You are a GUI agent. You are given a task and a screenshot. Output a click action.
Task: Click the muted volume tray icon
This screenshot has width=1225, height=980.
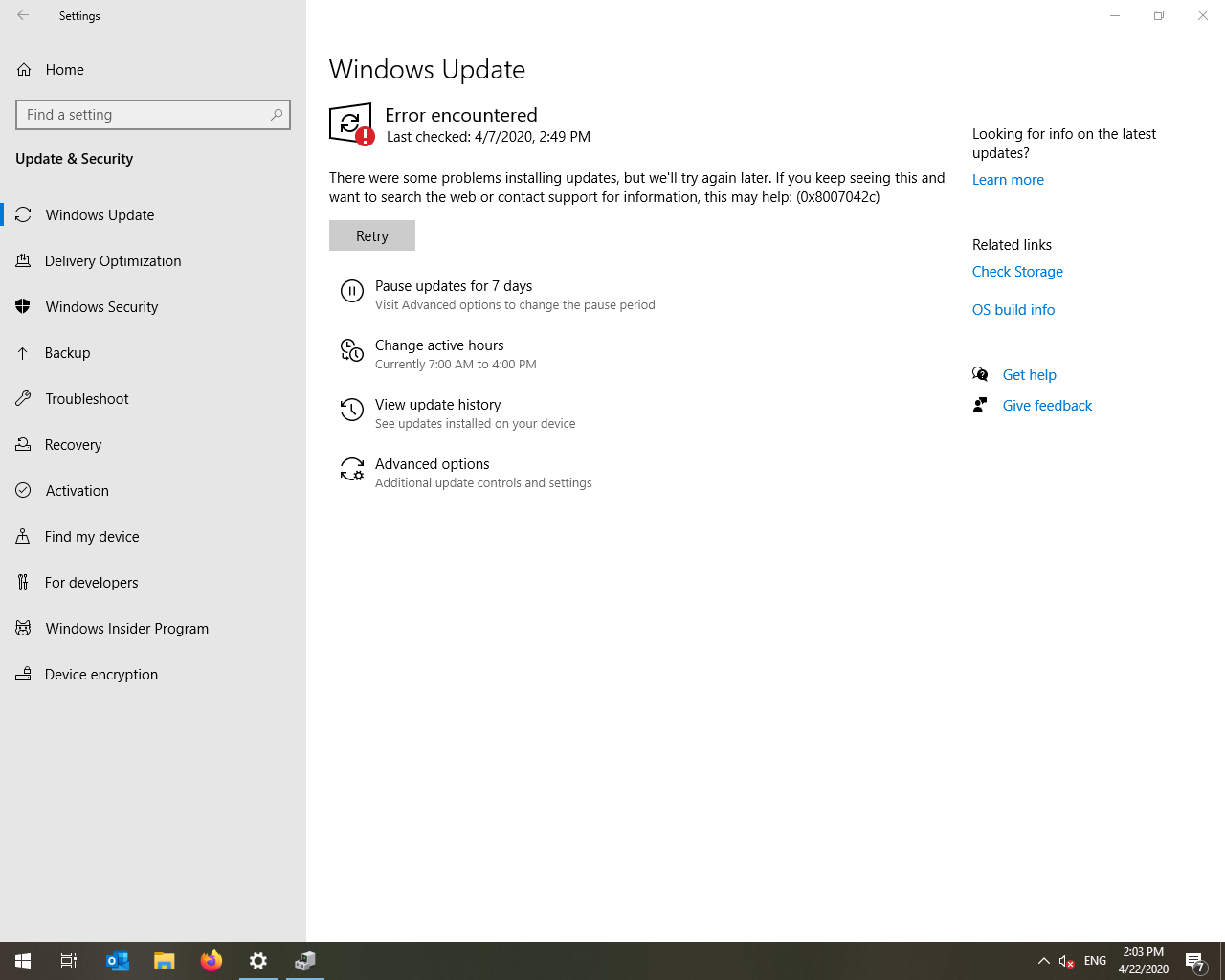point(1066,961)
